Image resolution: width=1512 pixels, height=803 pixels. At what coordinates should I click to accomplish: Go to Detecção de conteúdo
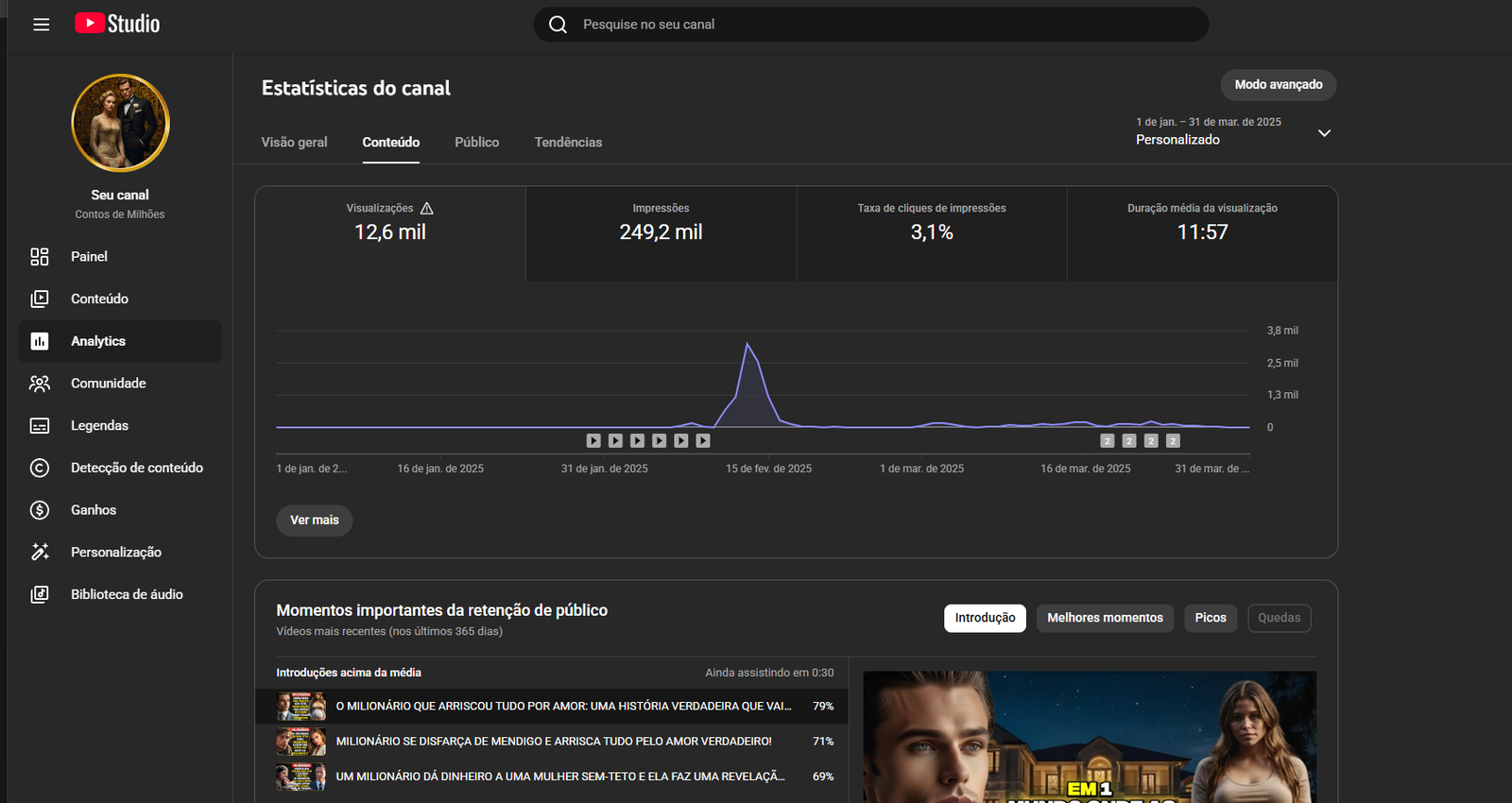point(136,468)
